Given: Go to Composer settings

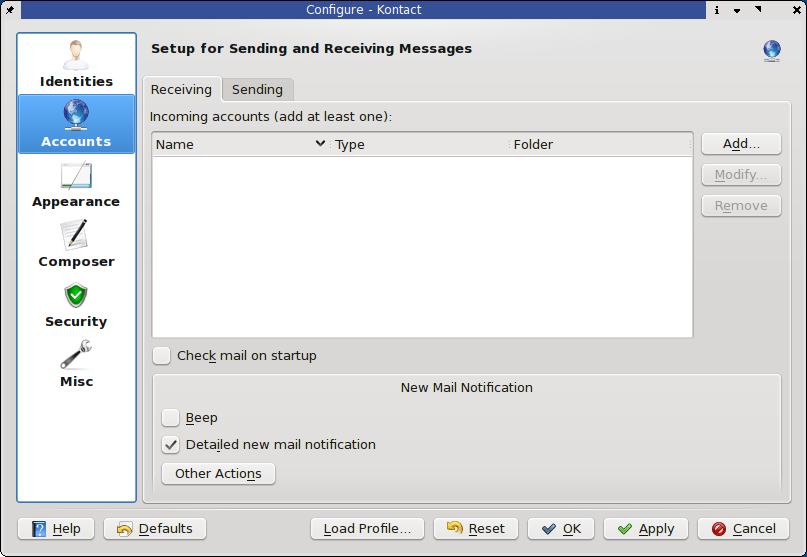Looking at the screenshot, I should 76,244.
